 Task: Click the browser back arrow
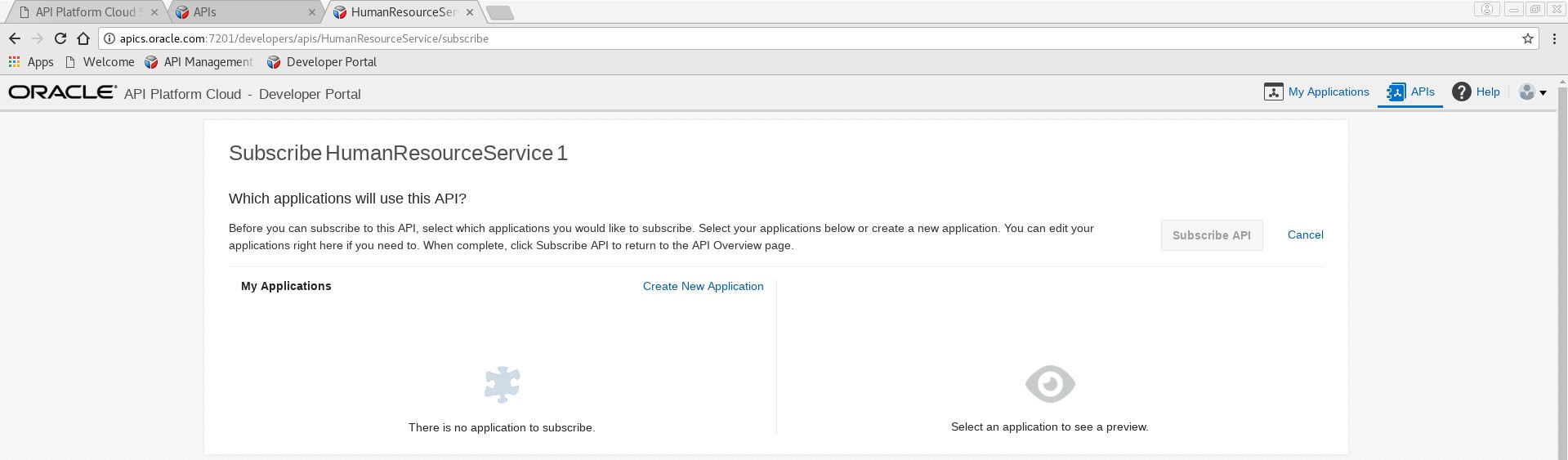tap(15, 38)
